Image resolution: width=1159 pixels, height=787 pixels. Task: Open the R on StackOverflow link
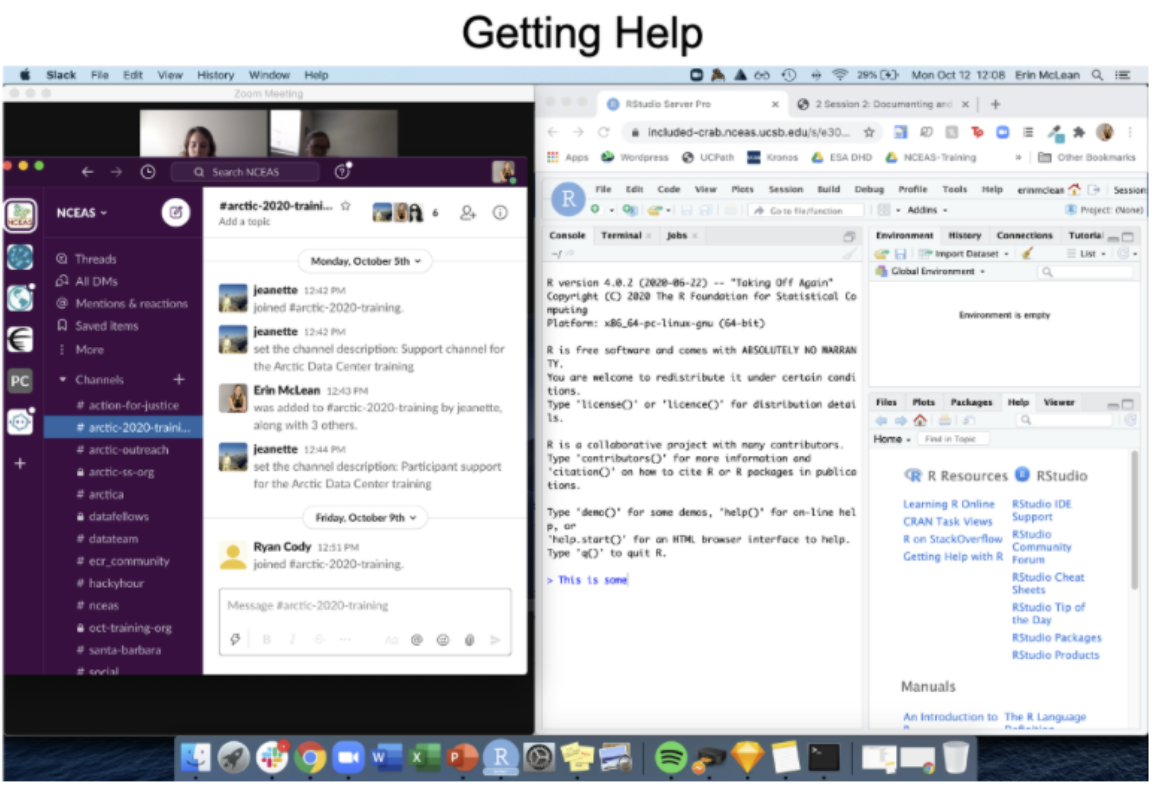click(952, 539)
